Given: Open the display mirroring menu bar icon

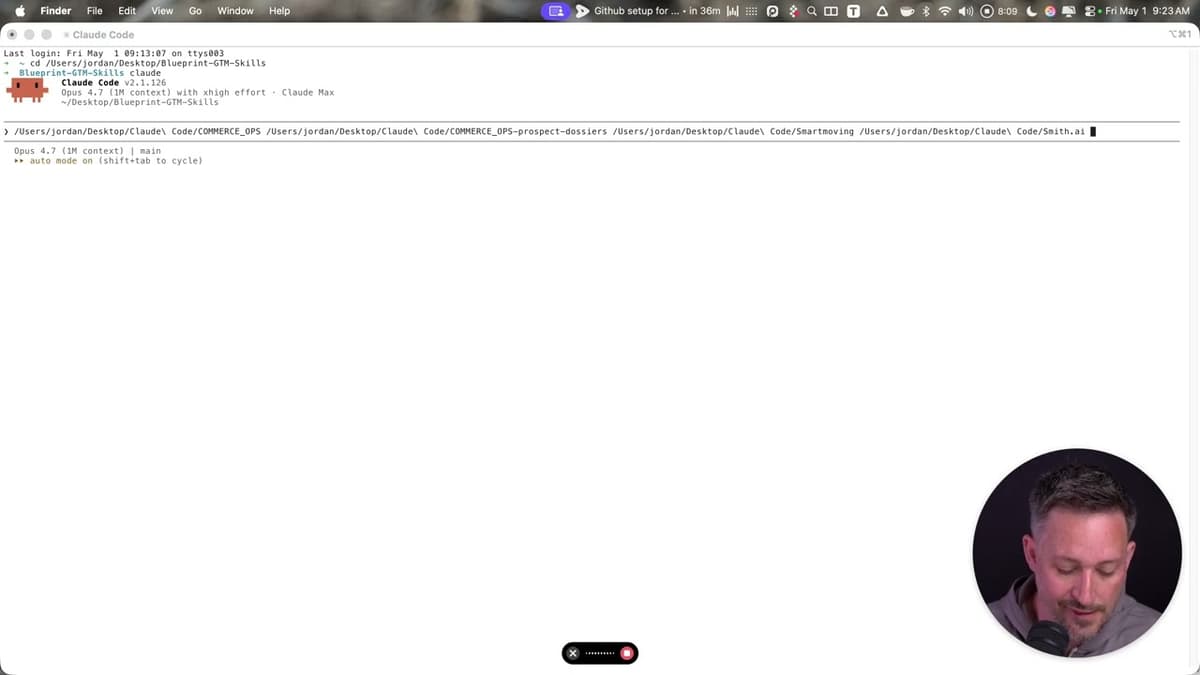Looking at the screenshot, I should [x=1069, y=11].
